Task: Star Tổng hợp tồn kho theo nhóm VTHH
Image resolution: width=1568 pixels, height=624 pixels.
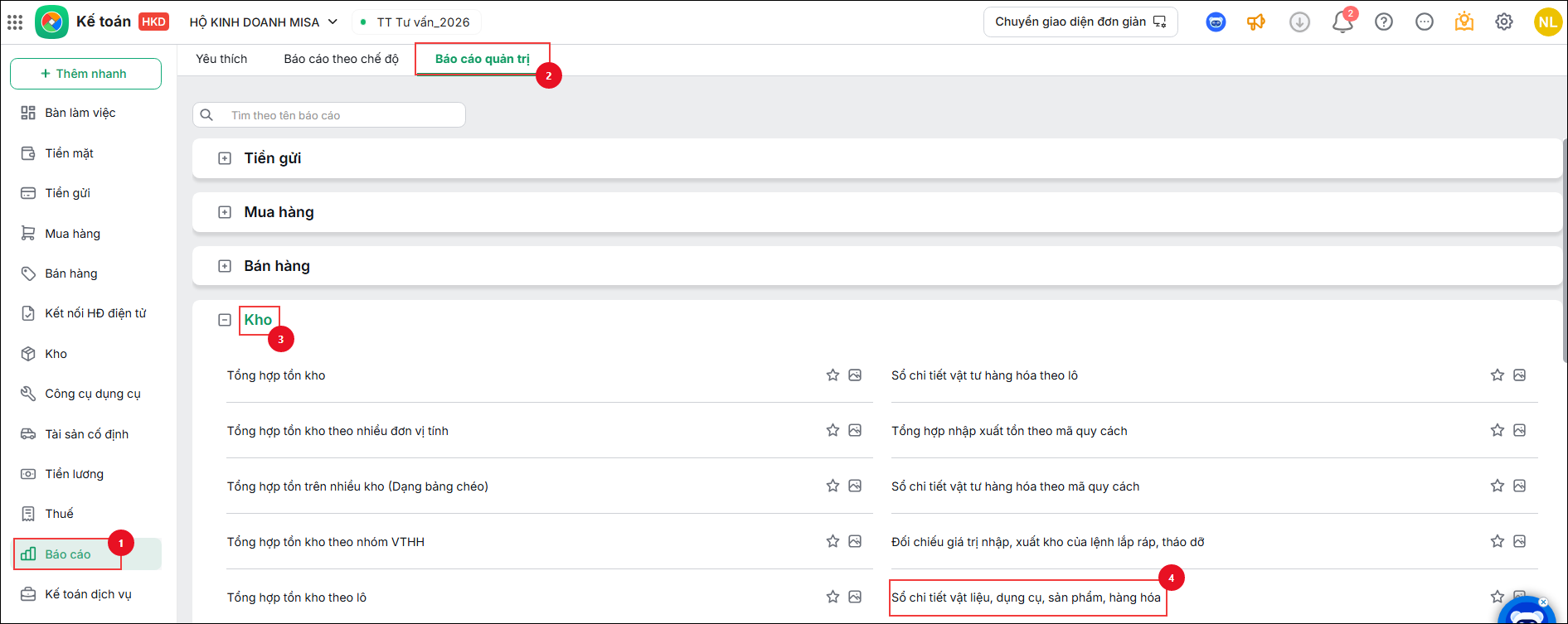Action: 833,542
